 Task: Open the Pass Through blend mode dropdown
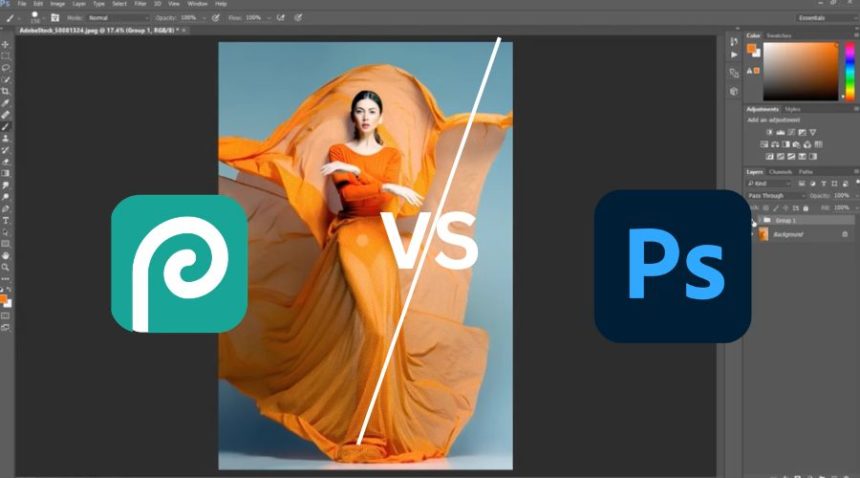(x=776, y=196)
